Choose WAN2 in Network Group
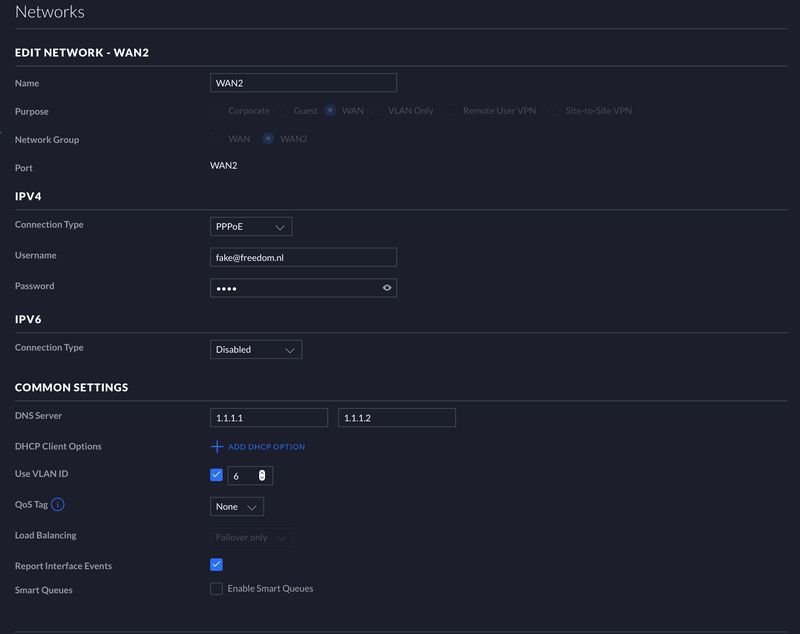Image resolution: width=800 pixels, height=634 pixels. tap(268, 138)
